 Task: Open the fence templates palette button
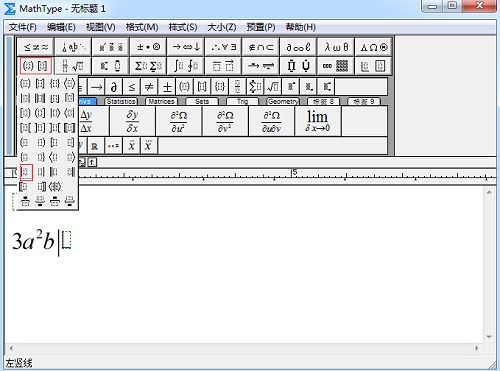click(36, 66)
